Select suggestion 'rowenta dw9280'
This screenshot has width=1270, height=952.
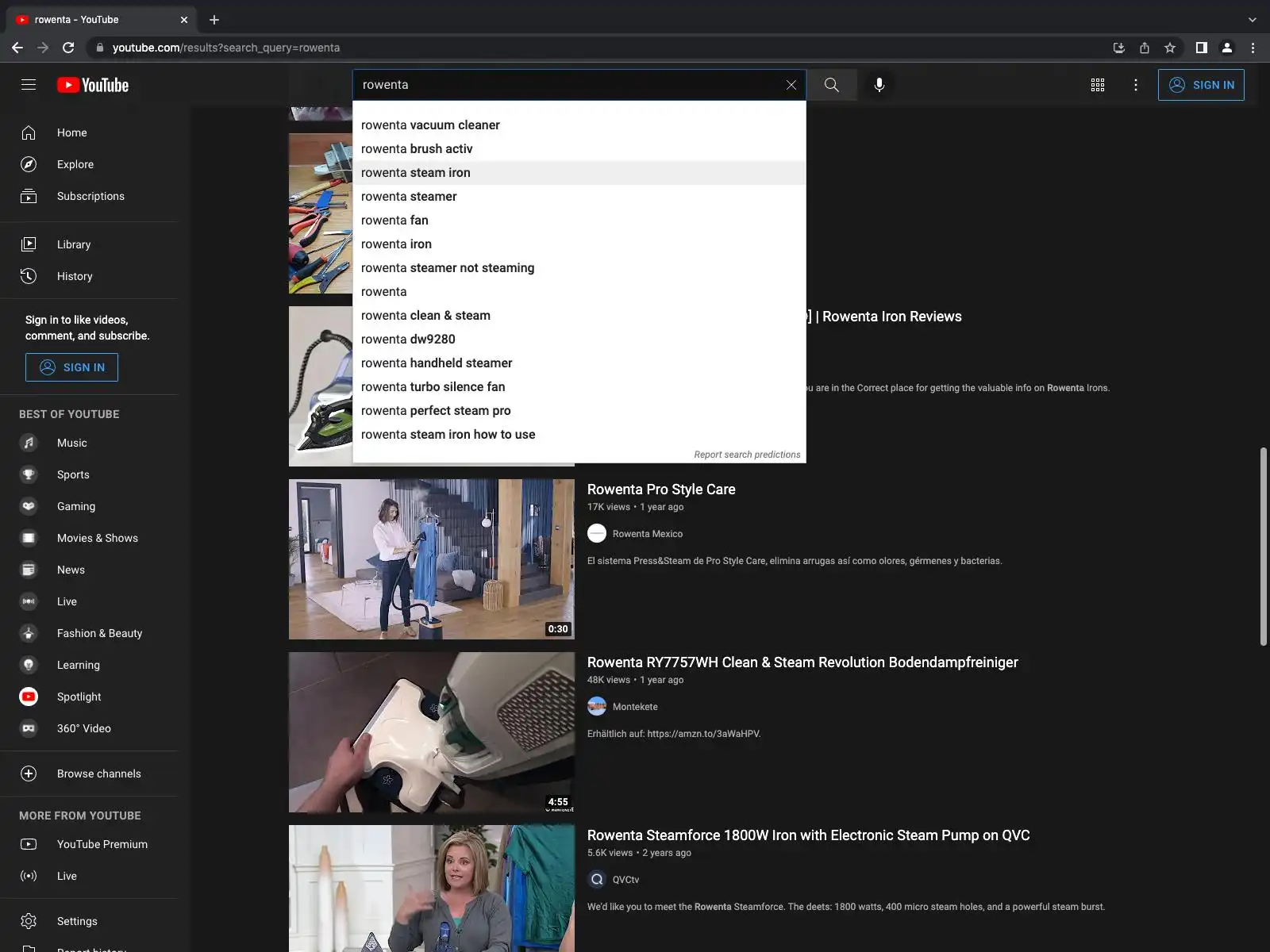579,340
